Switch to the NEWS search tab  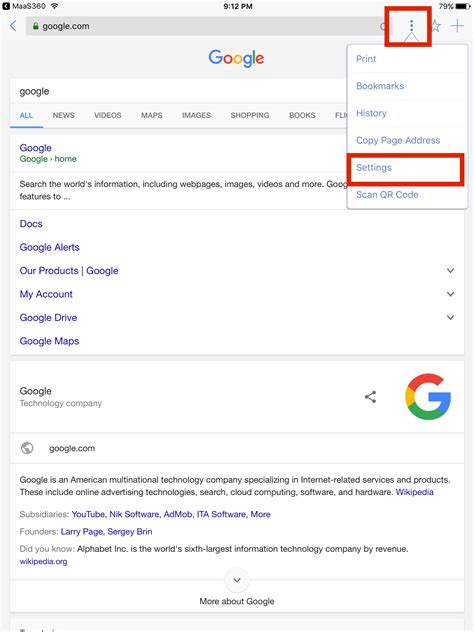pos(64,115)
